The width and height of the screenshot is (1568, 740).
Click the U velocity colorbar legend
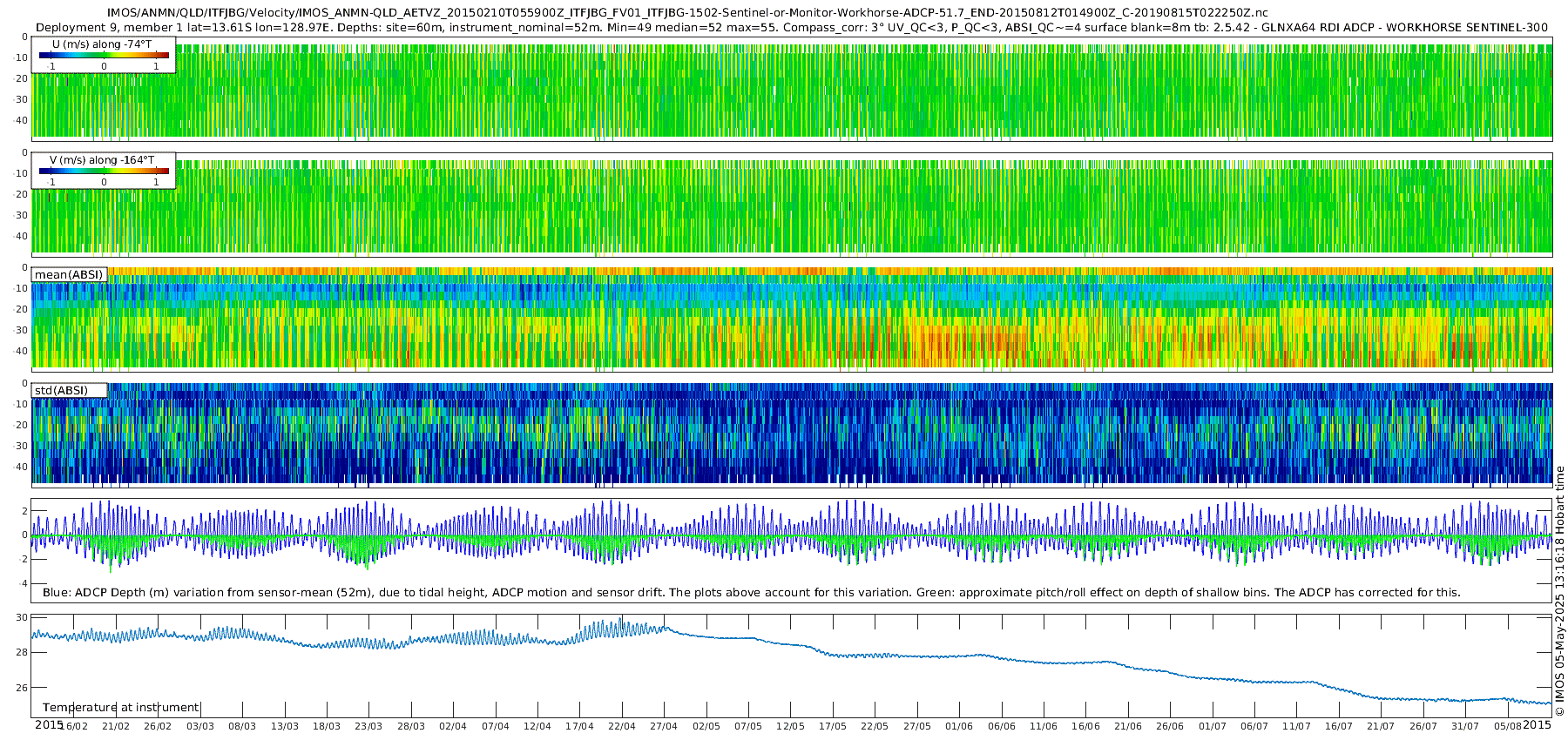tap(104, 56)
